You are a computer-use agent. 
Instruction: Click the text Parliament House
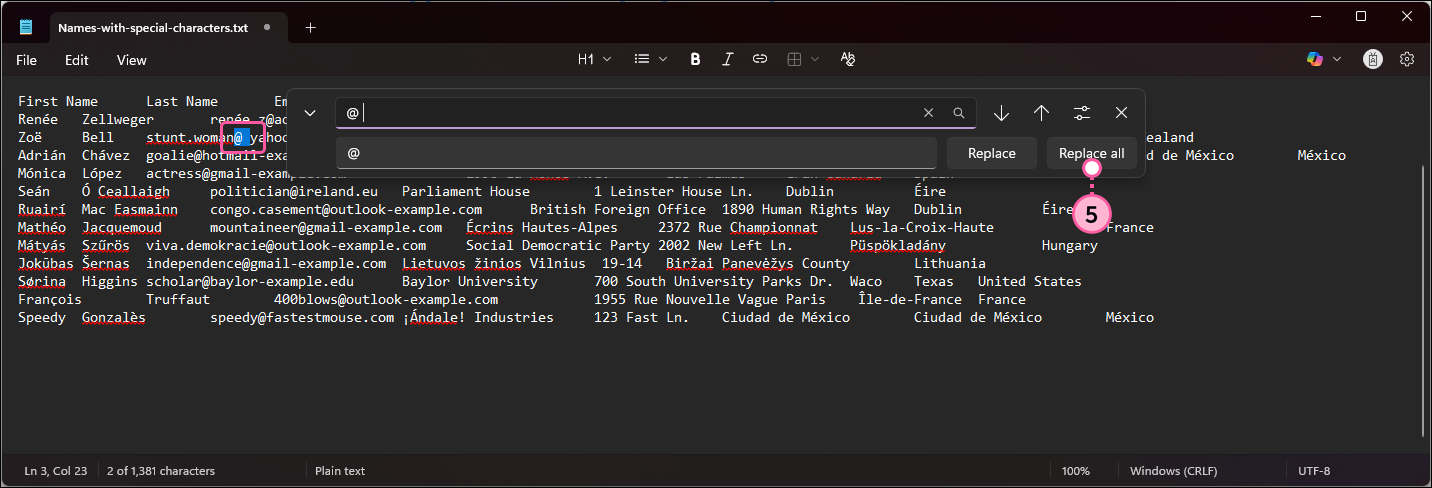[466, 191]
